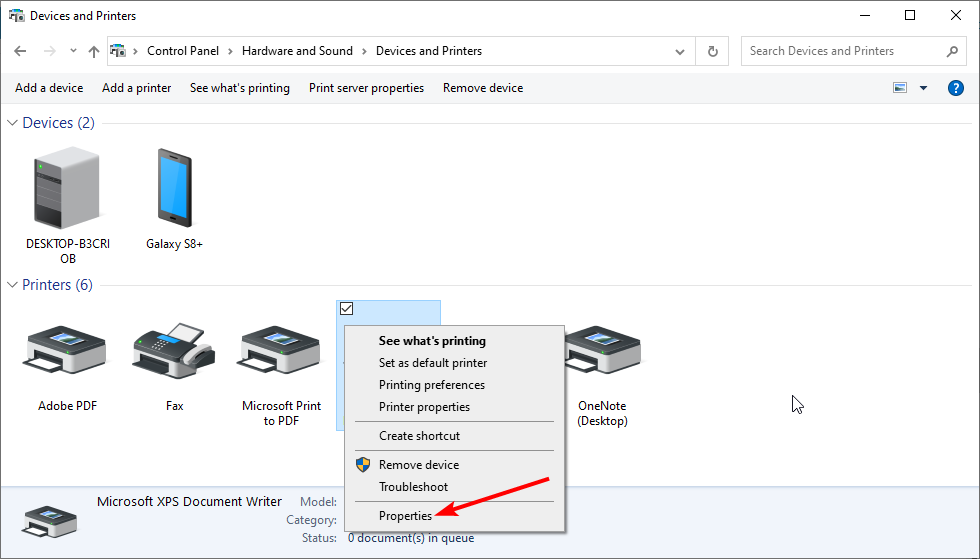Screen dimensions: 980x559
Task: Click the shield icon beside Remove device
Action: [363, 465]
